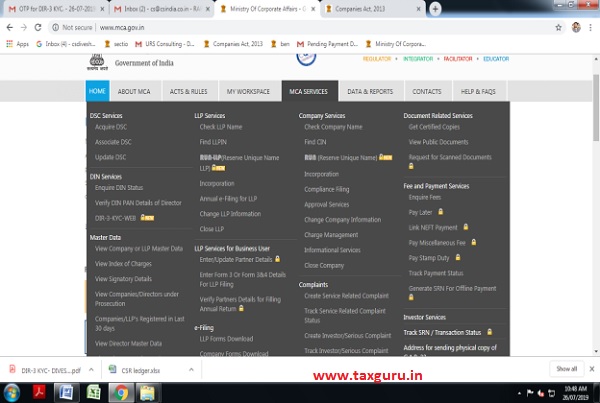The image size is (600, 403).
Task: Click DIR-3-KYC-WEB link
Action: [115, 218]
